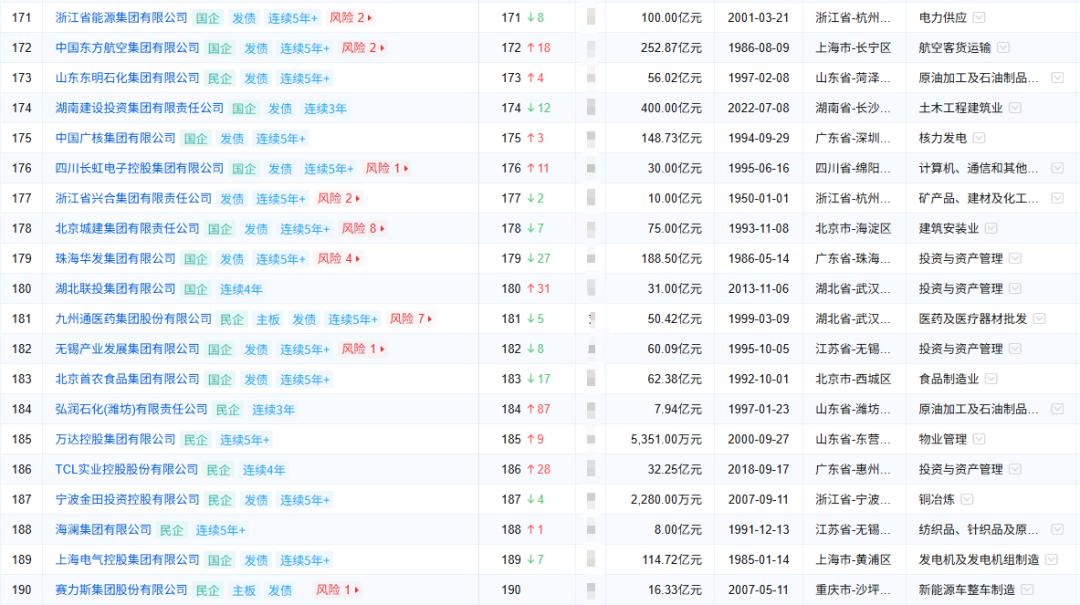The width and height of the screenshot is (1080, 605).
Task: Select location 上海市-长宁区
Action: (x=853, y=48)
